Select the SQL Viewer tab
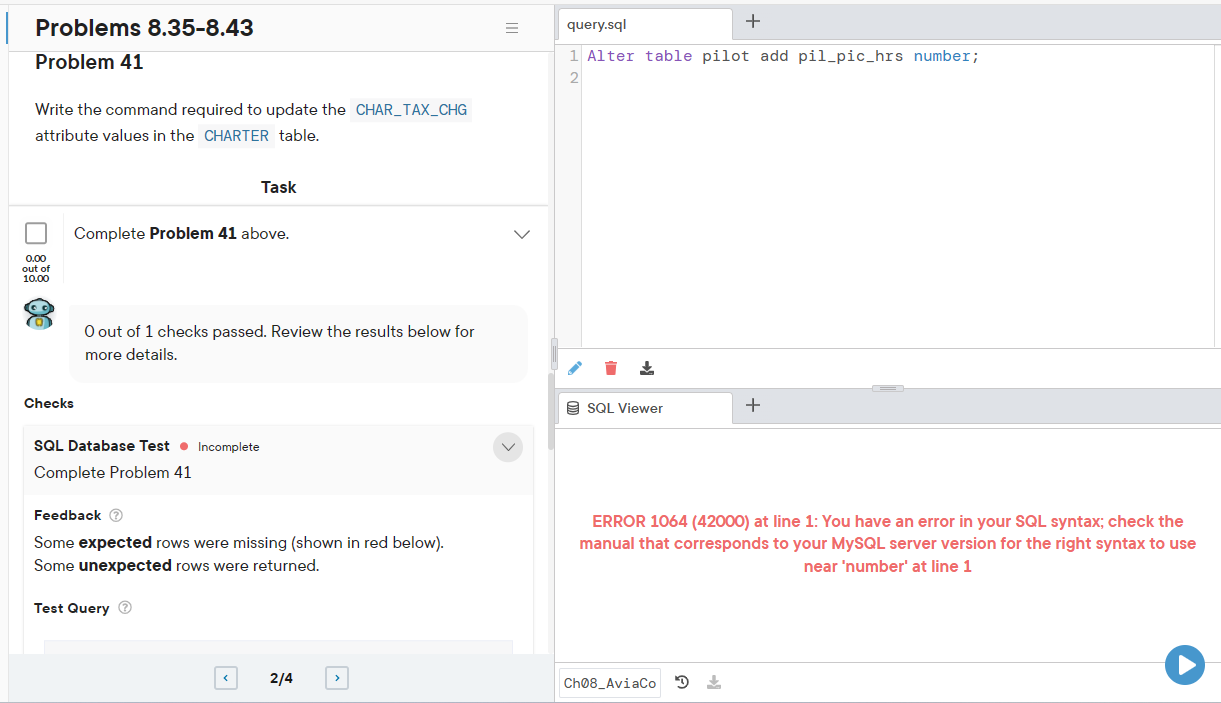 644,408
